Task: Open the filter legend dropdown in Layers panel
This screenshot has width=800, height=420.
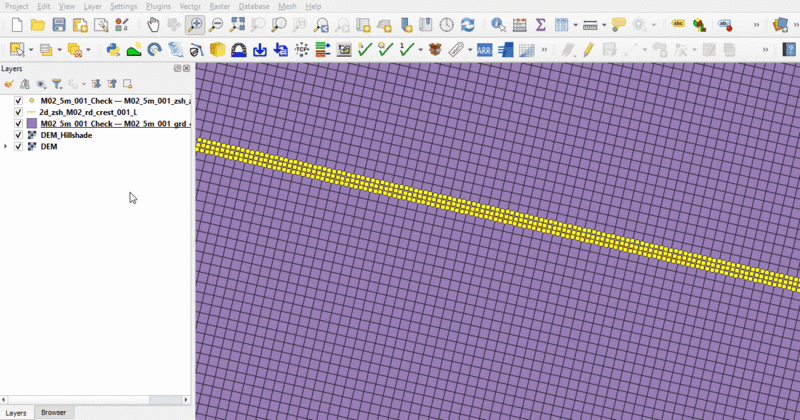Action: (57, 84)
